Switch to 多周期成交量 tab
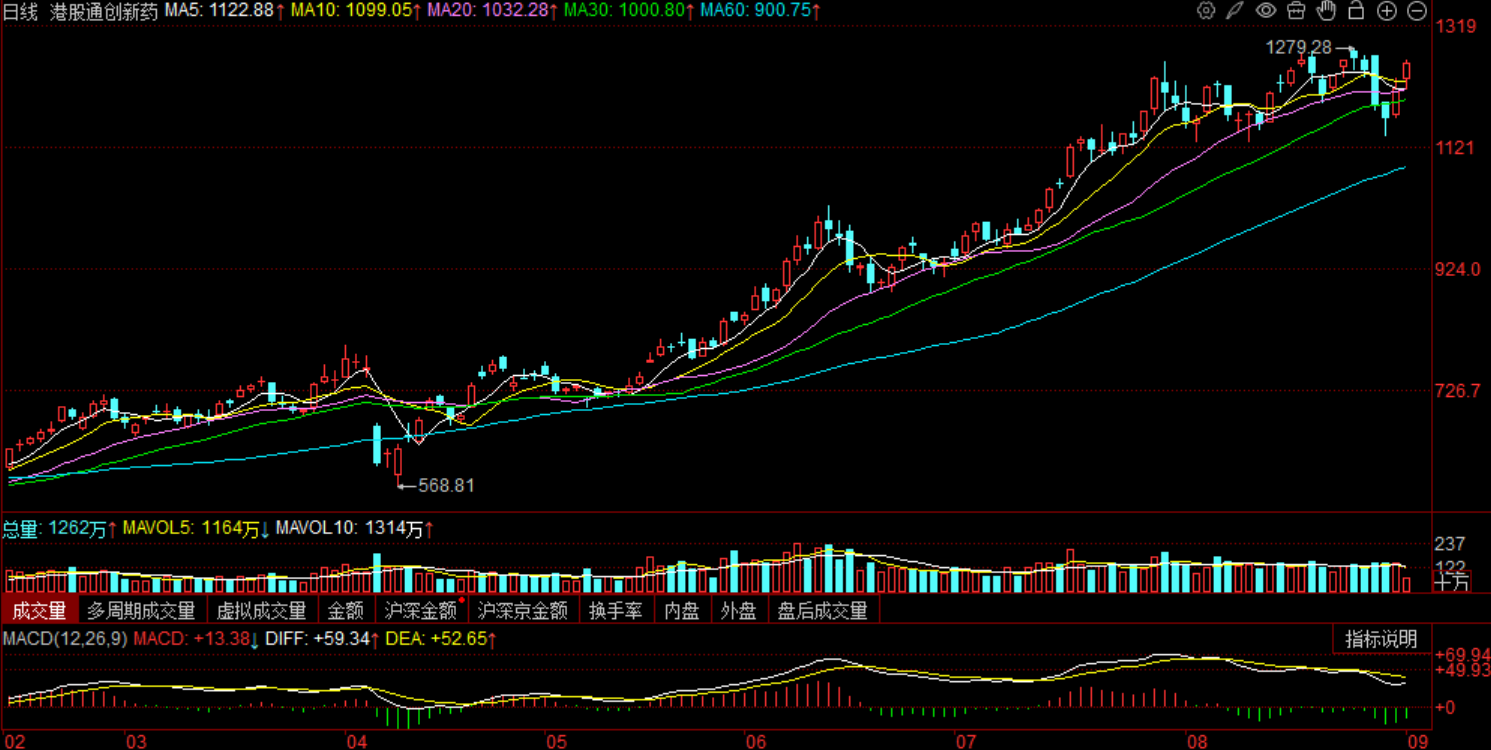The height and width of the screenshot is (750, 1491). click(141, 610)
